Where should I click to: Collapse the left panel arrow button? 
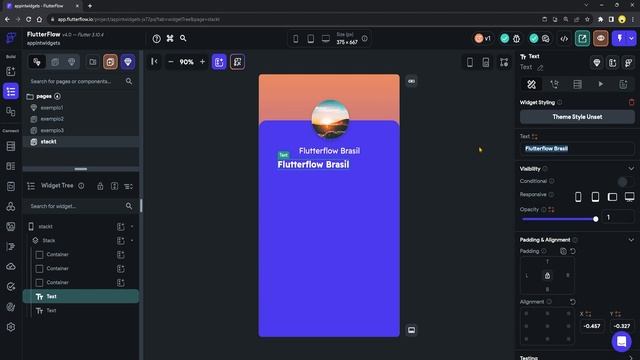click(154, 62)
